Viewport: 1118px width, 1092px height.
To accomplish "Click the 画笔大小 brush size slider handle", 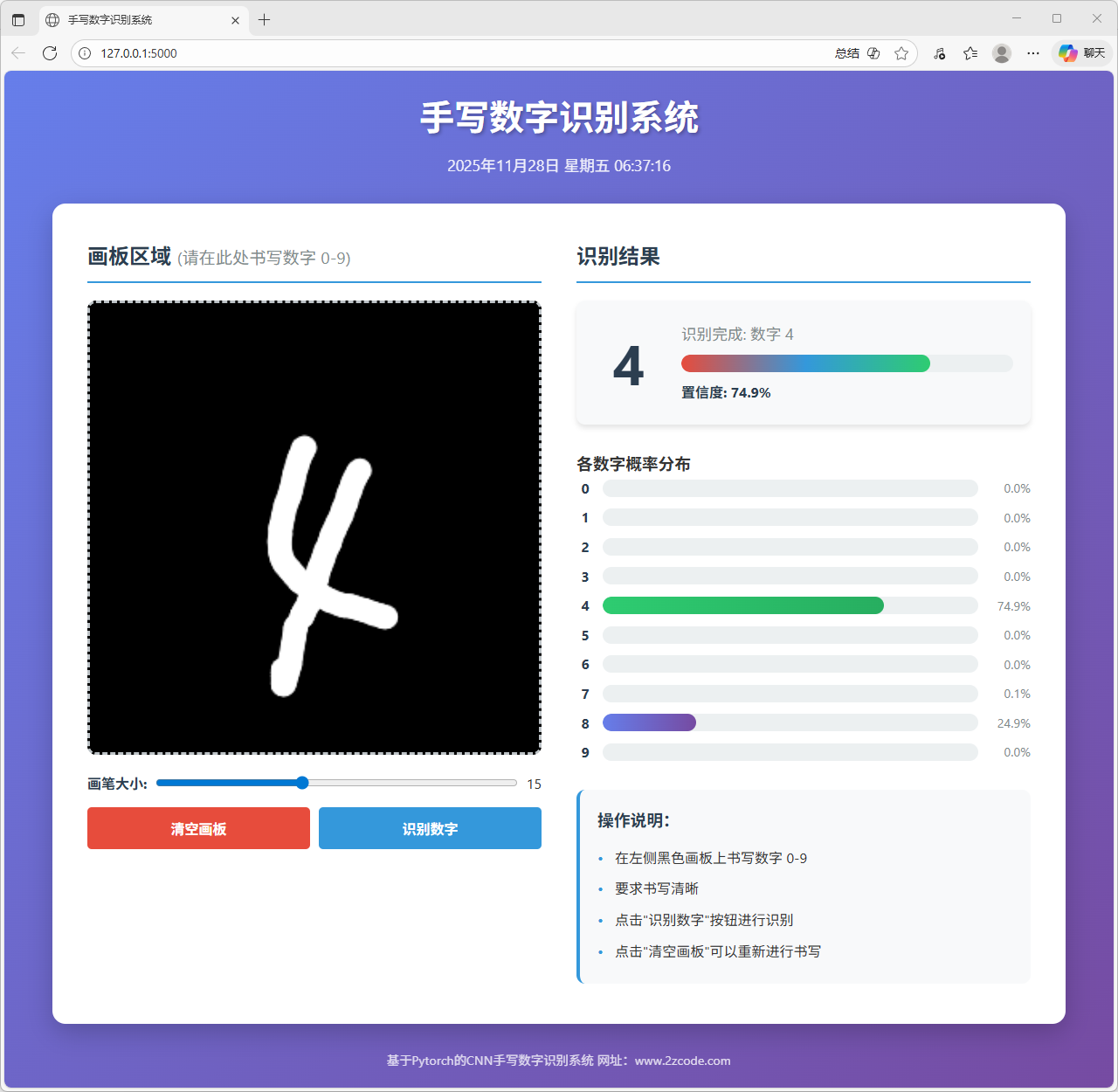I will tap(302, 783).
